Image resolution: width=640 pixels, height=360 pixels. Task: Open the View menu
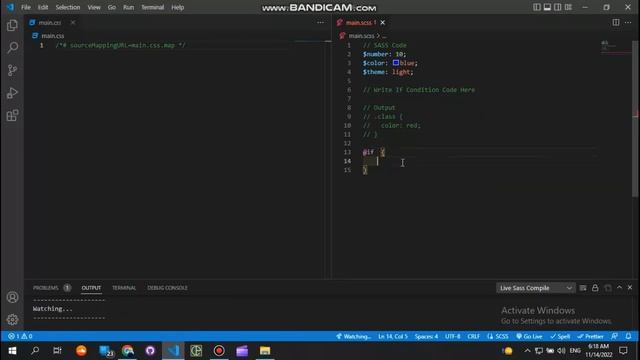pos(94,7)
